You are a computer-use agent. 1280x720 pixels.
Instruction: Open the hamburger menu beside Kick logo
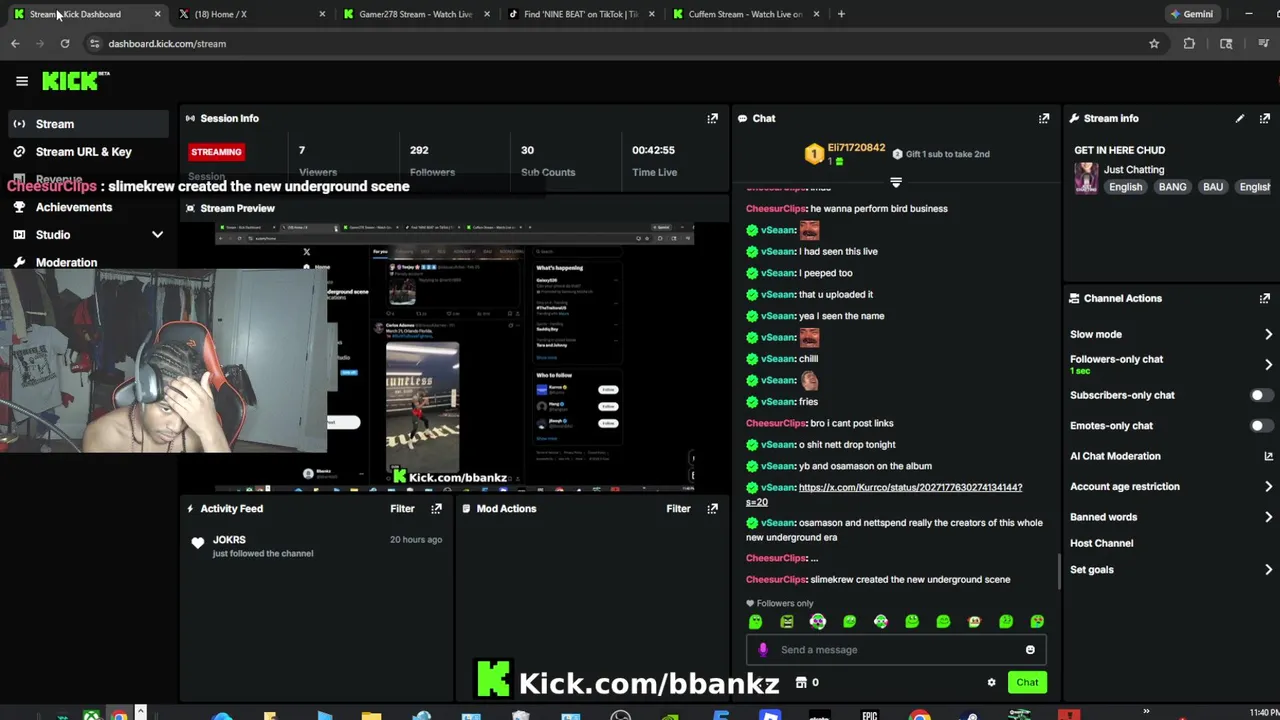pyautogui.click(x=22, y=81)
